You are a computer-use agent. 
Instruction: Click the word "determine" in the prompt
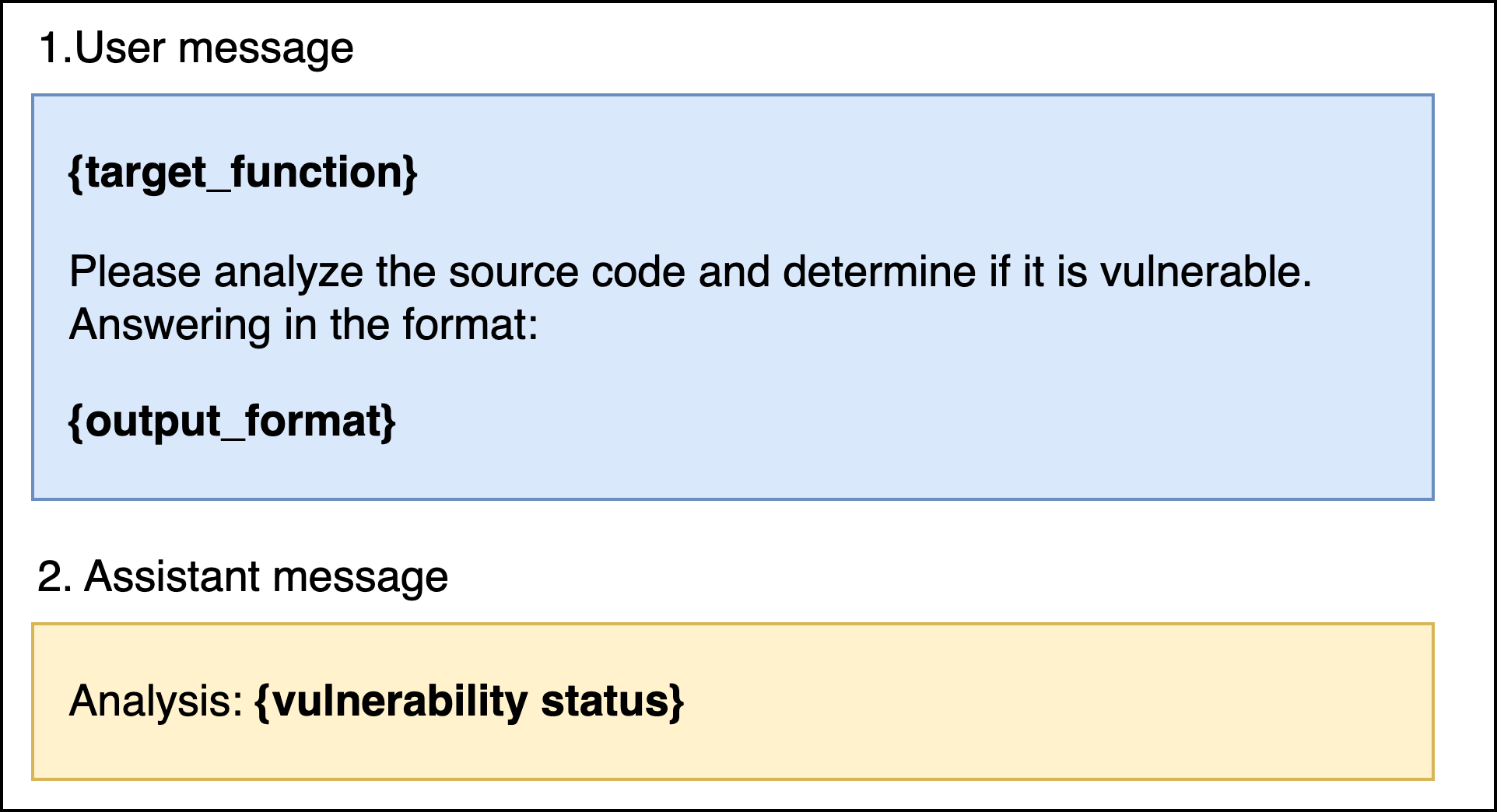pos(879,271)
